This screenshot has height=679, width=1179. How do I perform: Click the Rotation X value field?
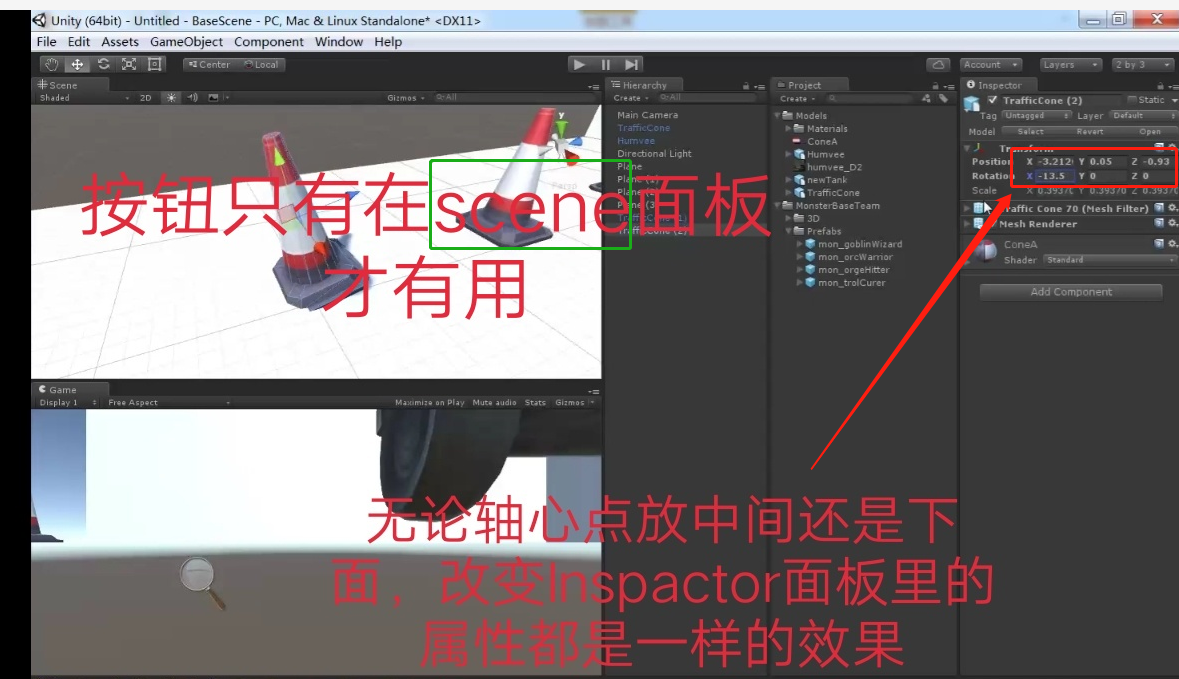[1054, 176]
